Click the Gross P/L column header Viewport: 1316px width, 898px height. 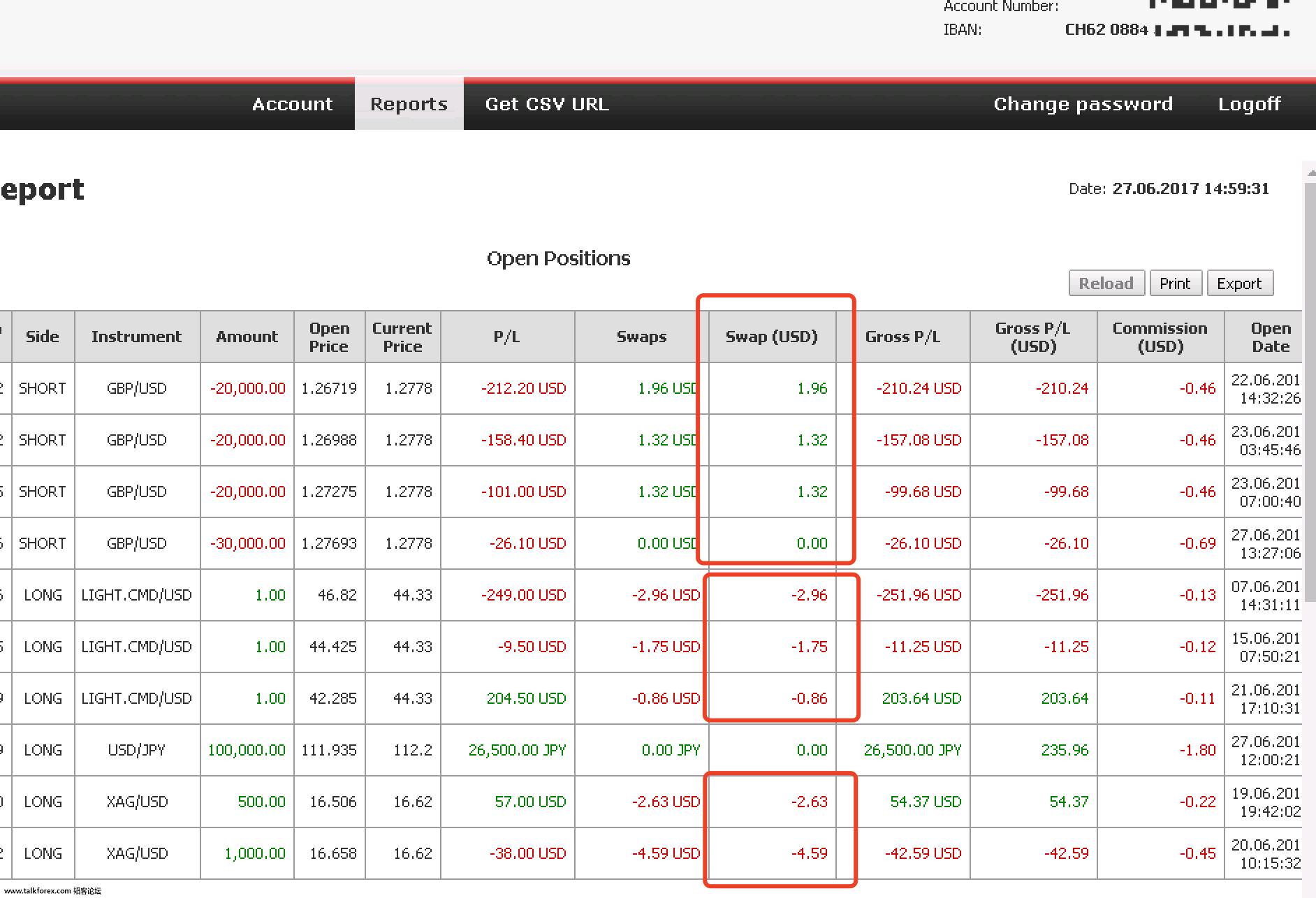(x=902, y=337)
